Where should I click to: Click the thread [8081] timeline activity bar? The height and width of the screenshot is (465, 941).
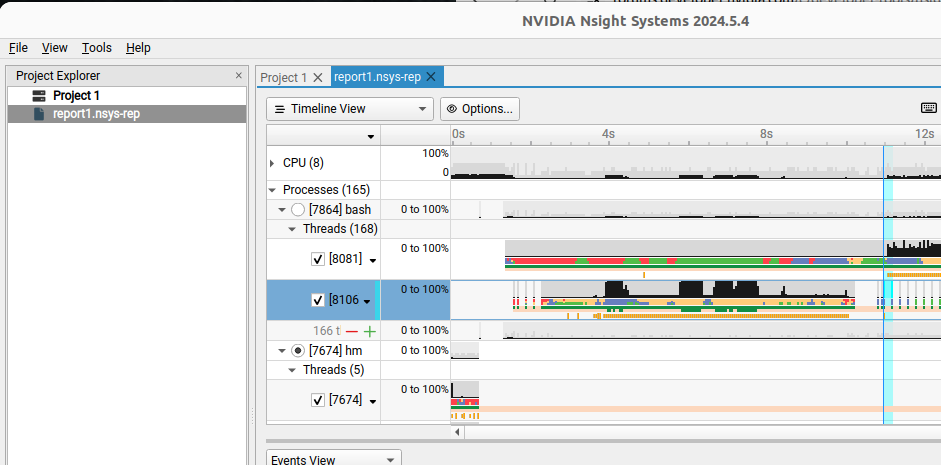[723, 262]
